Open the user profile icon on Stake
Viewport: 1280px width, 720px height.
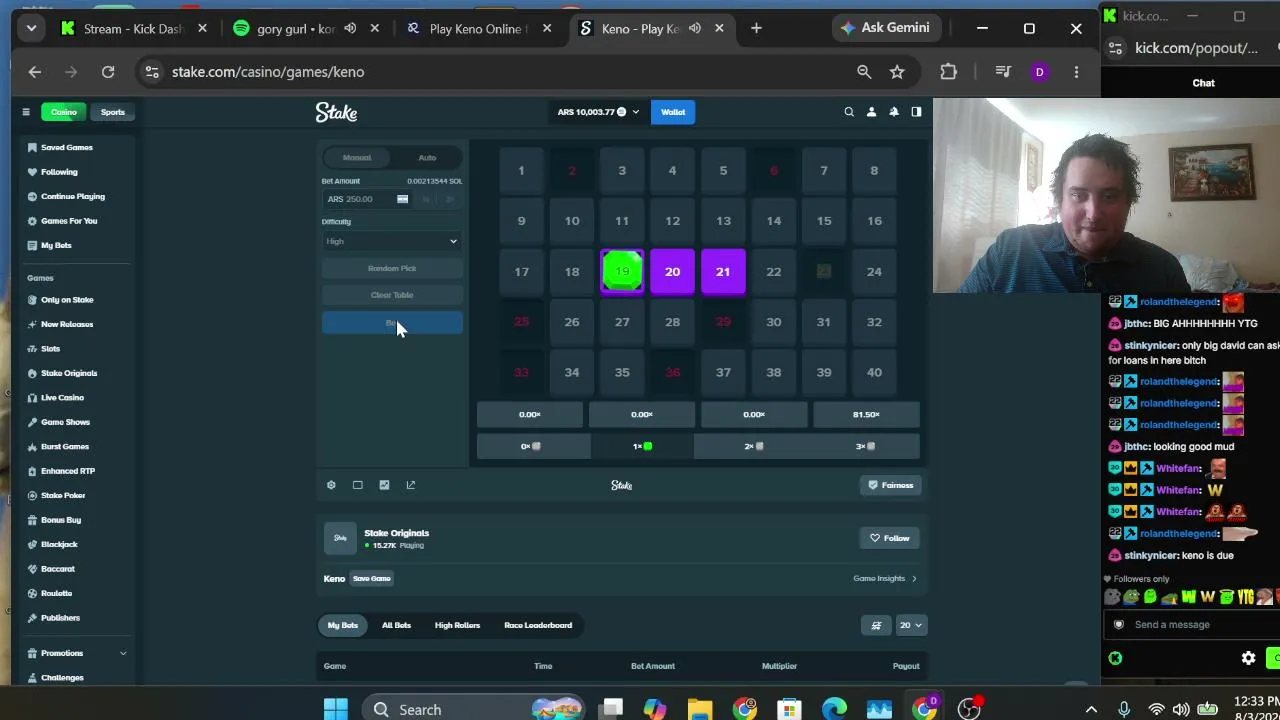[x=871, y=112]
